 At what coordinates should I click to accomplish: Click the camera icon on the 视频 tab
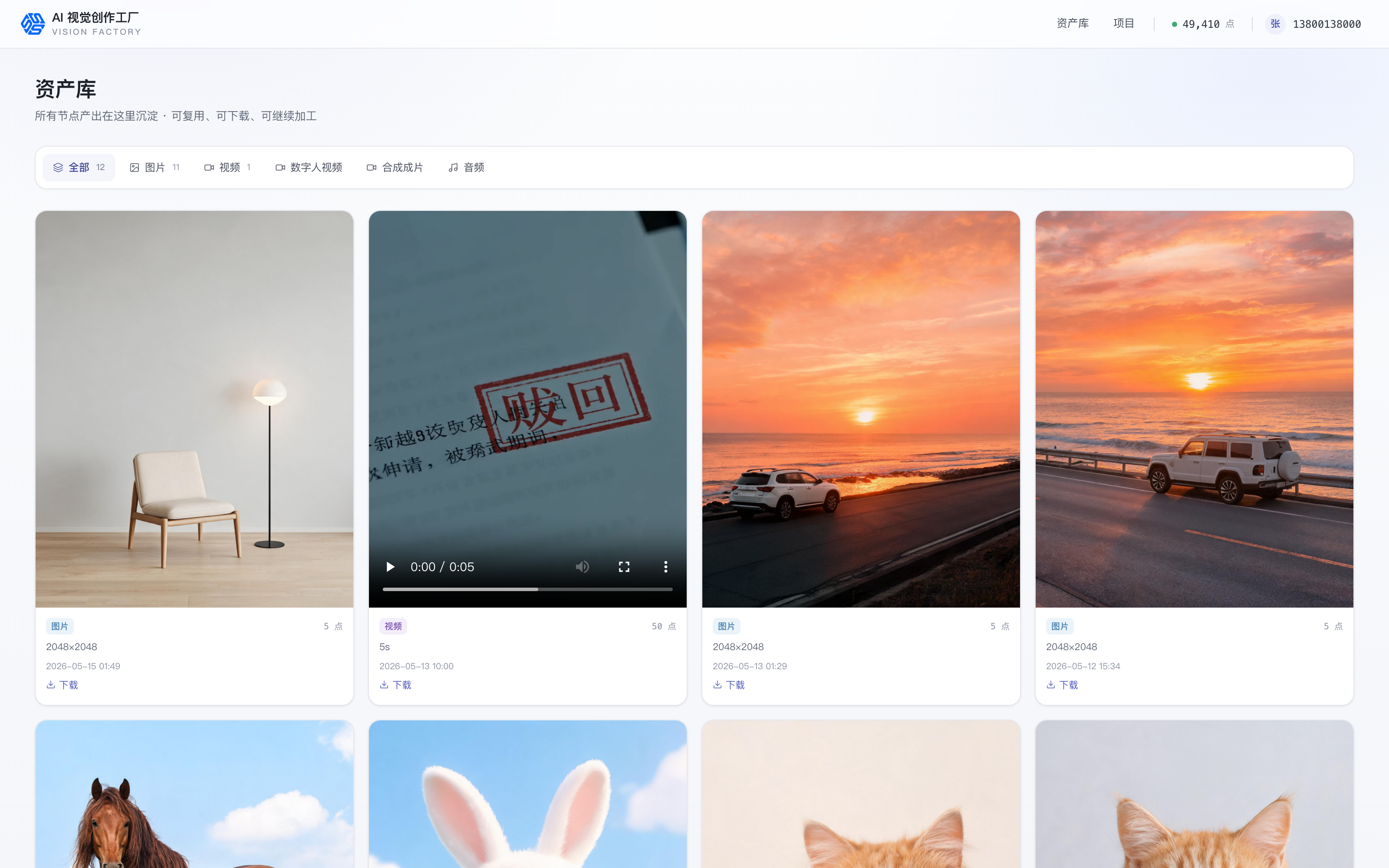209,167
